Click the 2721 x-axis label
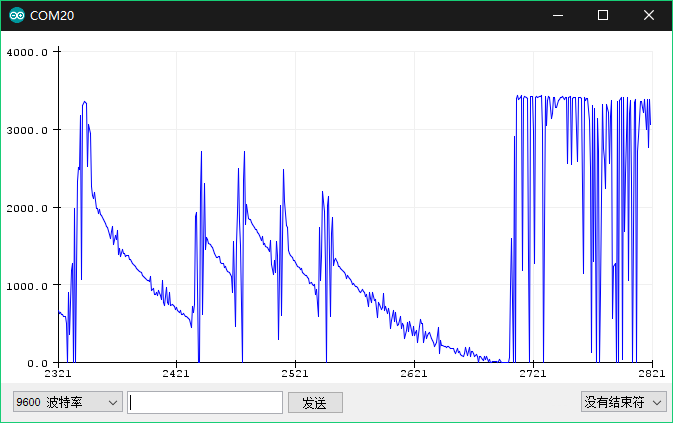 (533, 373)
